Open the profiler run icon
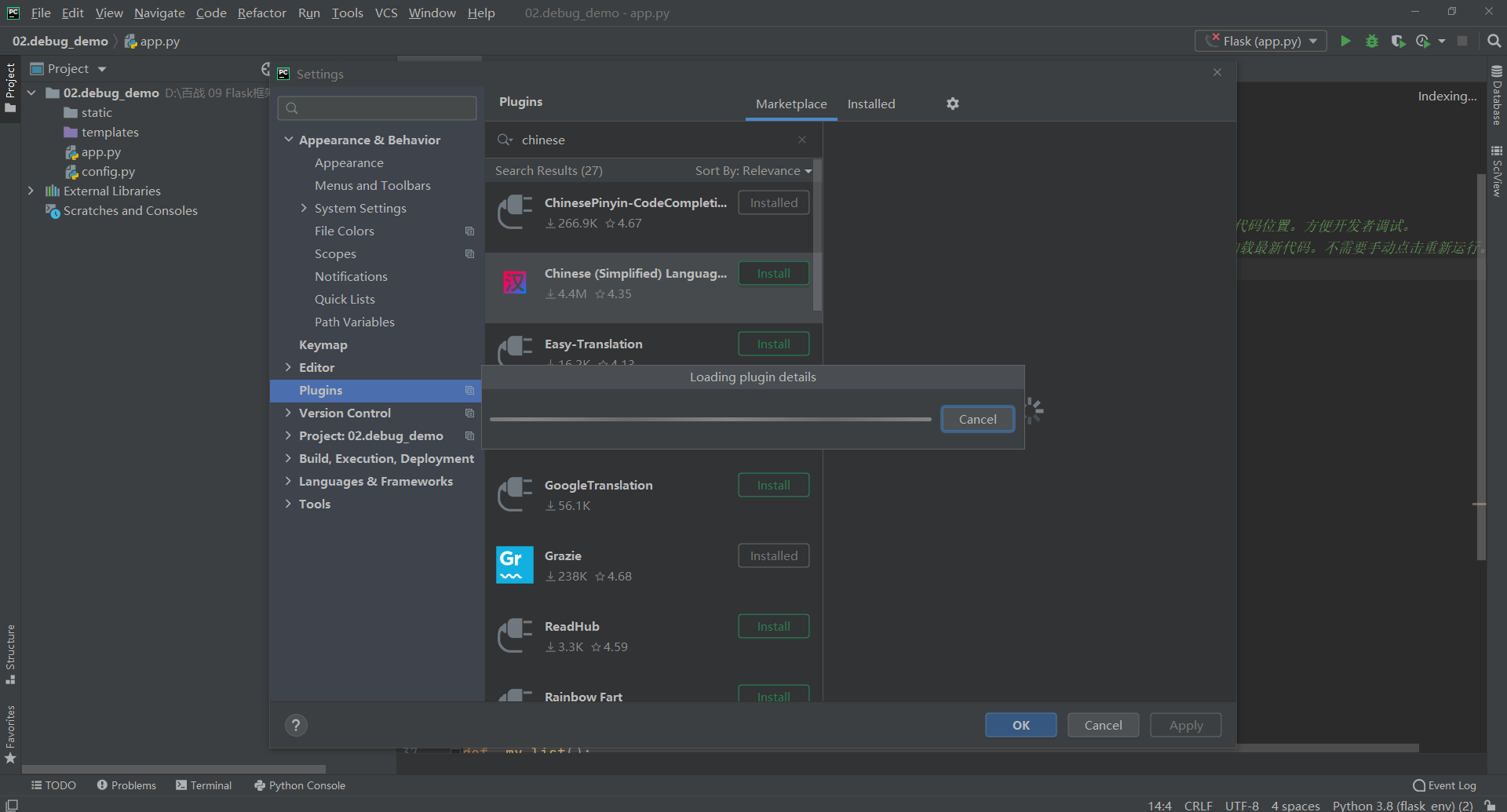 [1423, 41]
